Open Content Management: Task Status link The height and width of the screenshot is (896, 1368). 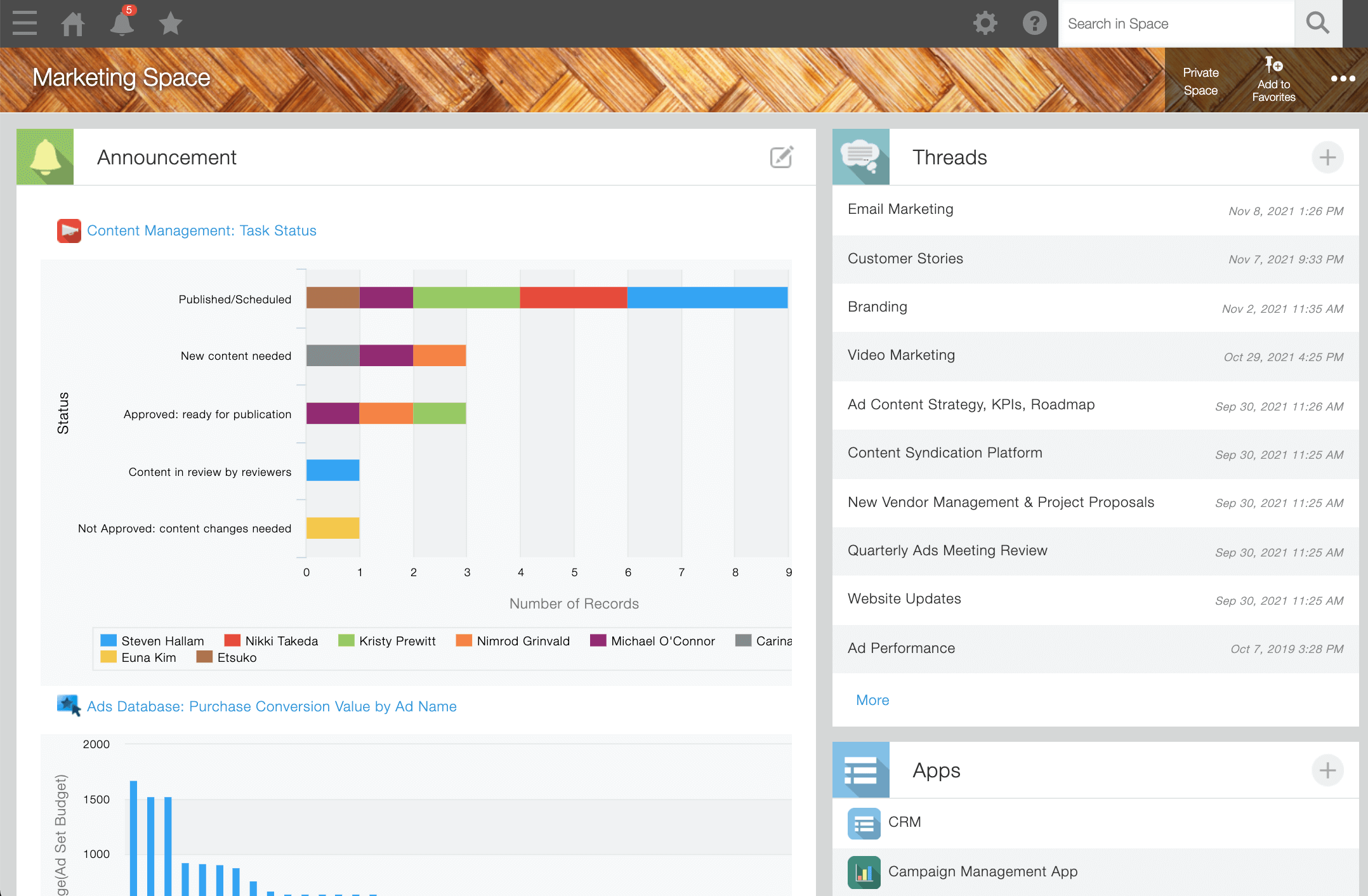coord(202,230)
